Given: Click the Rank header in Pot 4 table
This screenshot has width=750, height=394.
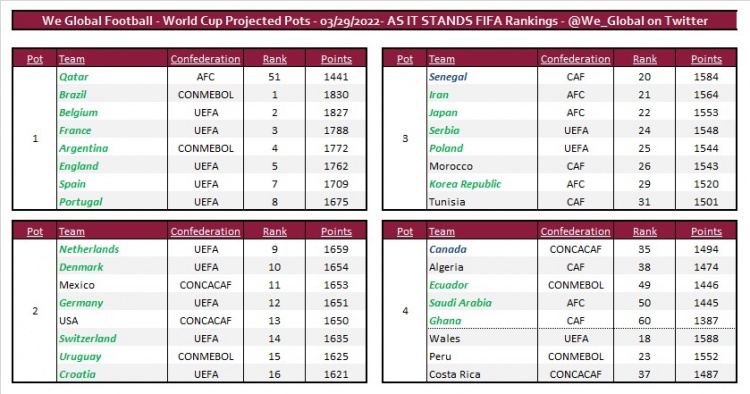Looking at the screenshot, I should click(x=644, y=231).
